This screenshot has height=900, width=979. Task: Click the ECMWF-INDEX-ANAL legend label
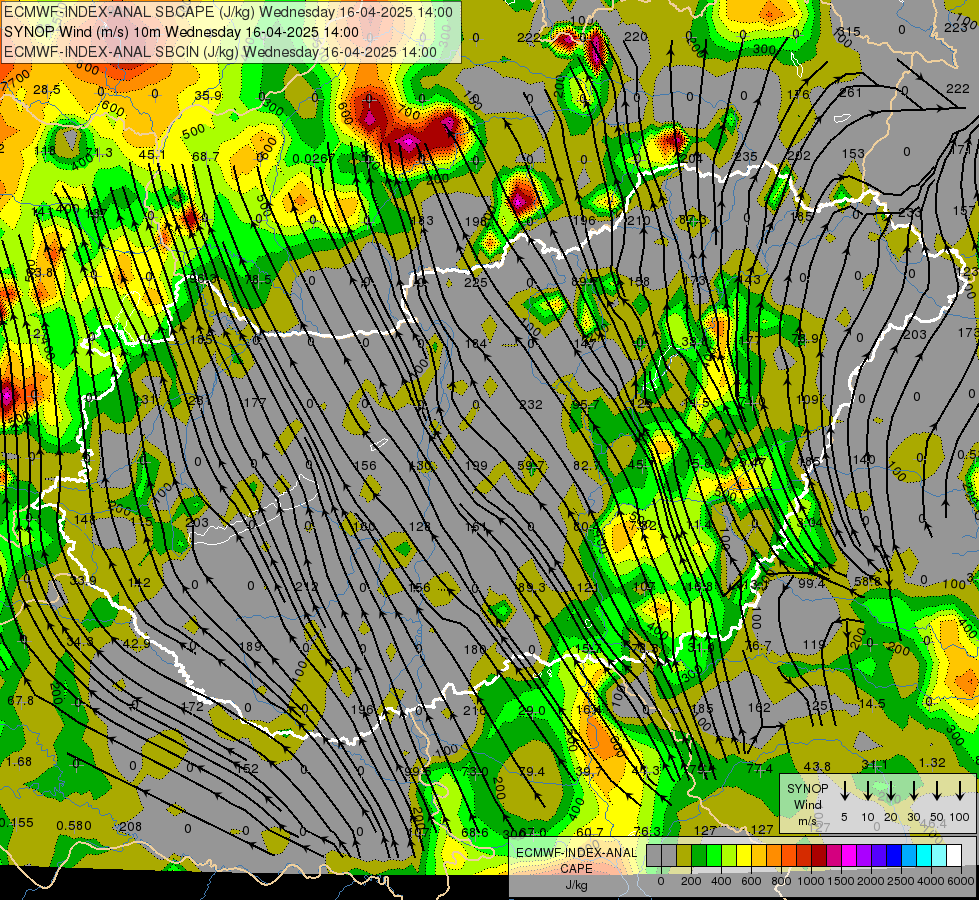pos(576,853)
